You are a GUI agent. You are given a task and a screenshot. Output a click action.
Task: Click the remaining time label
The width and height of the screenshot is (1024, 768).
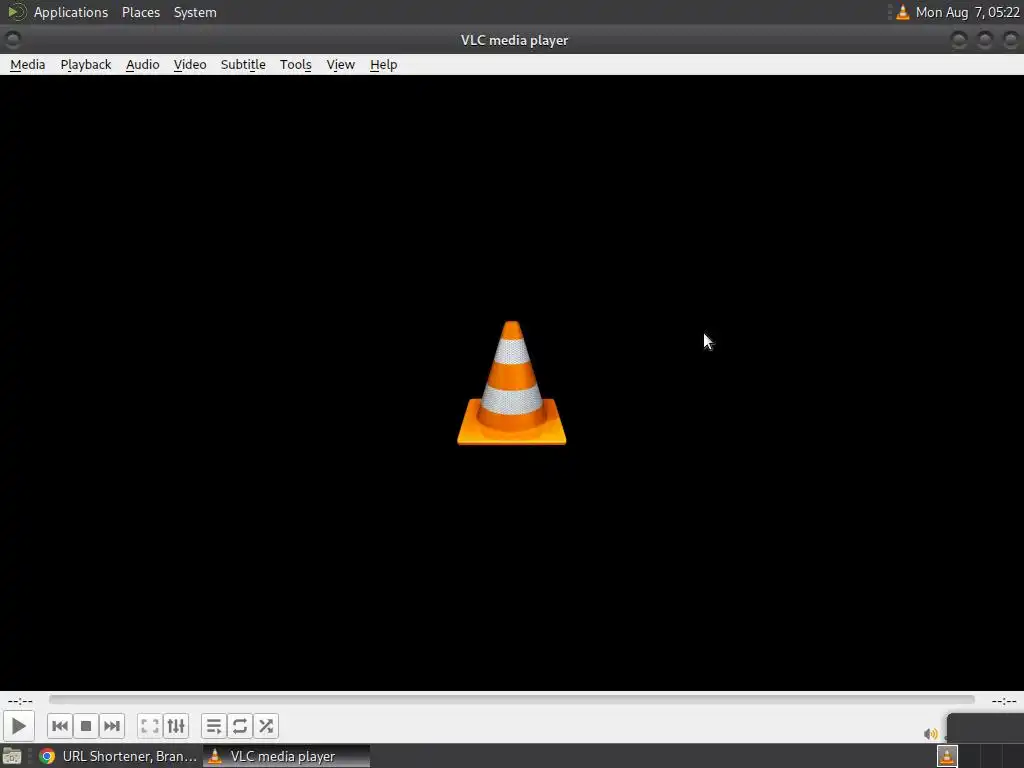(x=1004, y=701)
